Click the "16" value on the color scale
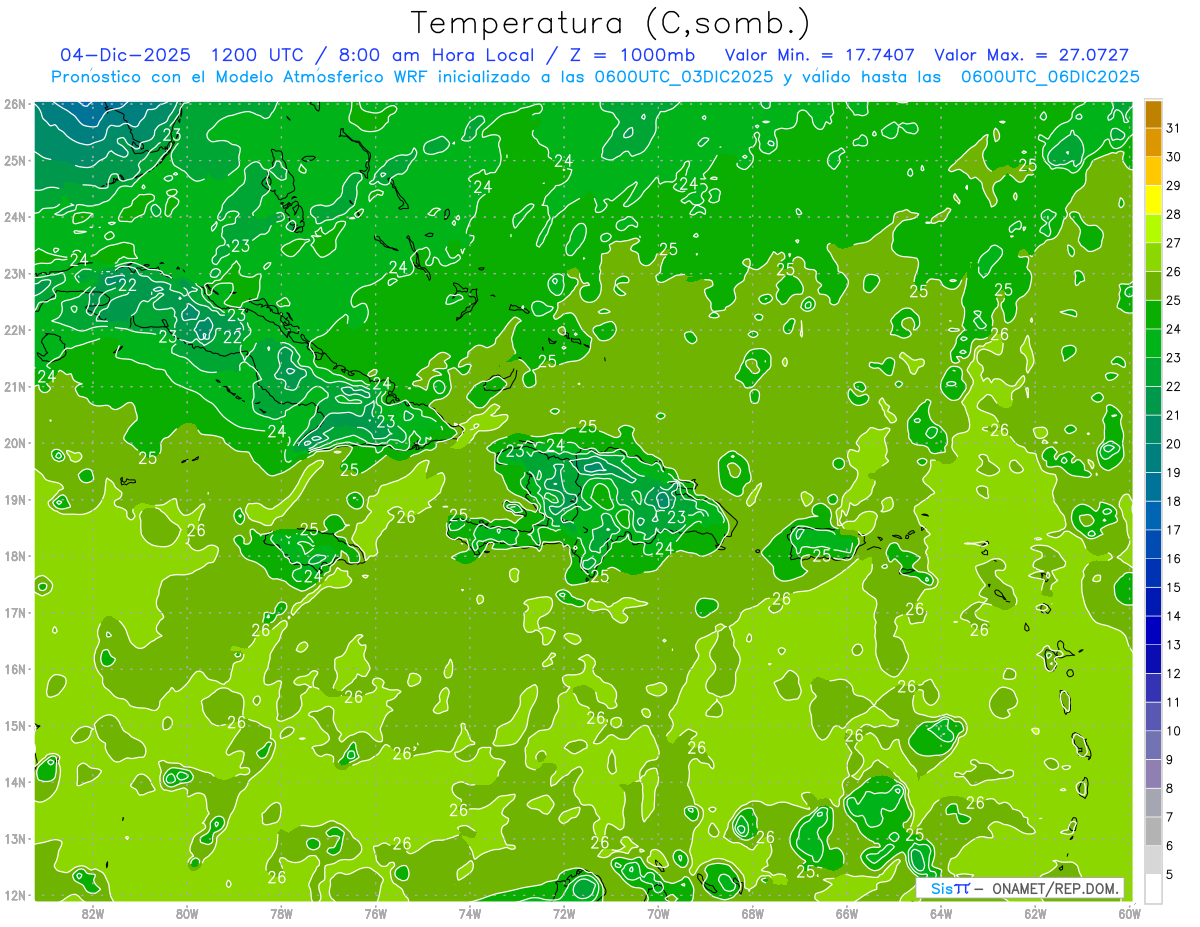 coord(1173,559)
